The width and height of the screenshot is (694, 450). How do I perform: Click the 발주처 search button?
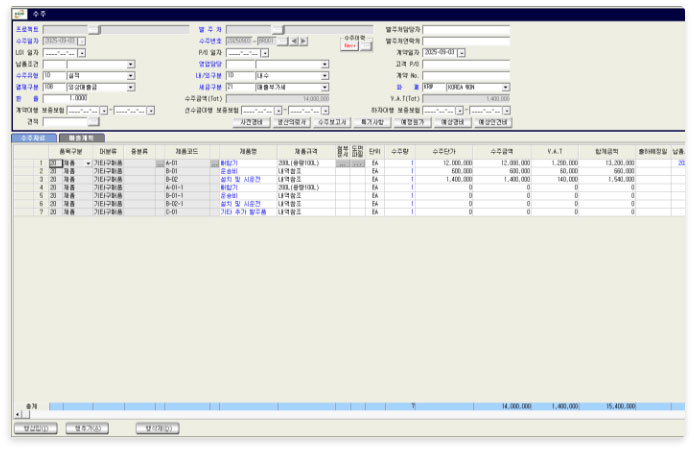click(278, 30)
